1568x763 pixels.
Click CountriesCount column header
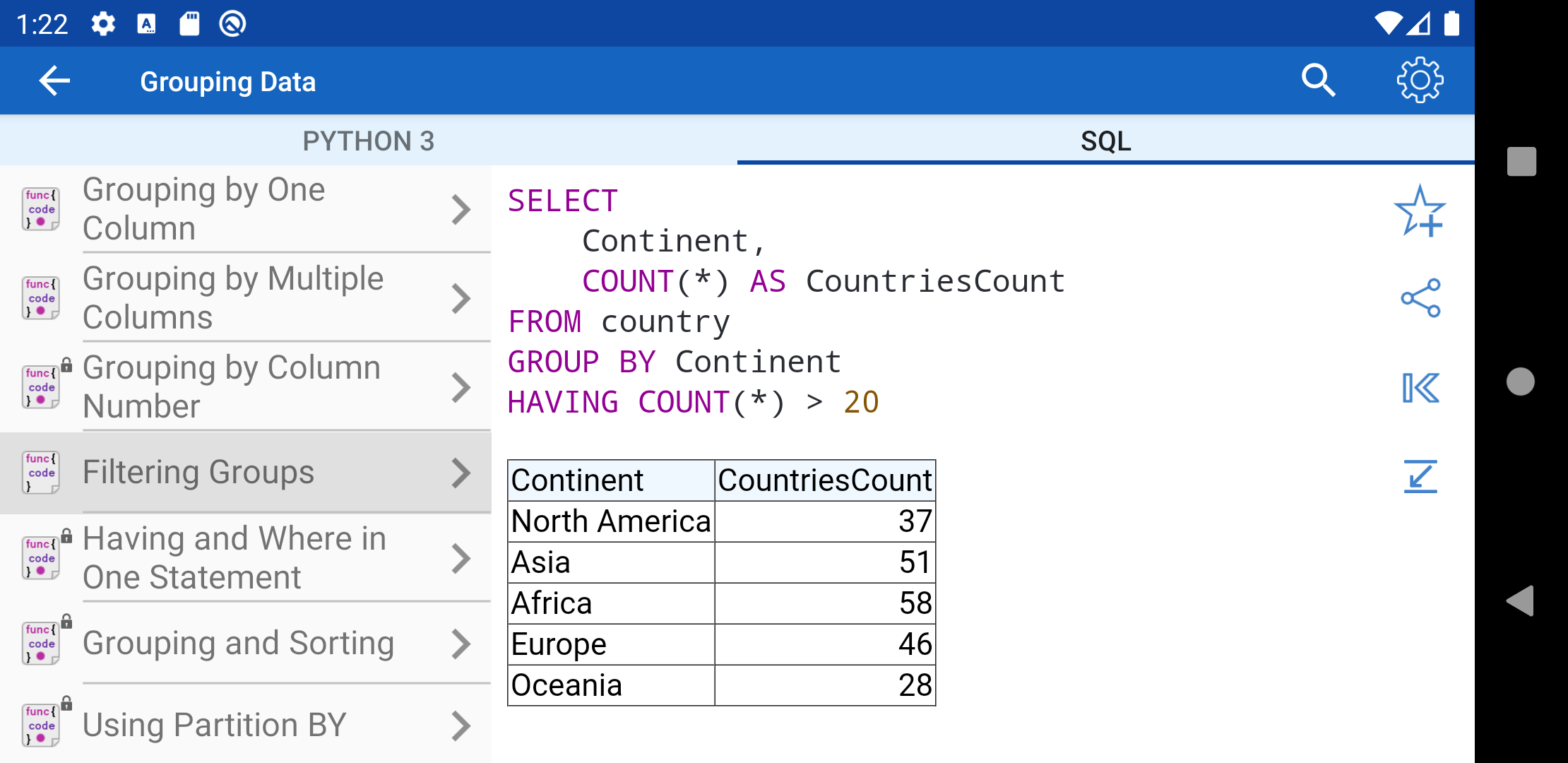tap(825, 480)
